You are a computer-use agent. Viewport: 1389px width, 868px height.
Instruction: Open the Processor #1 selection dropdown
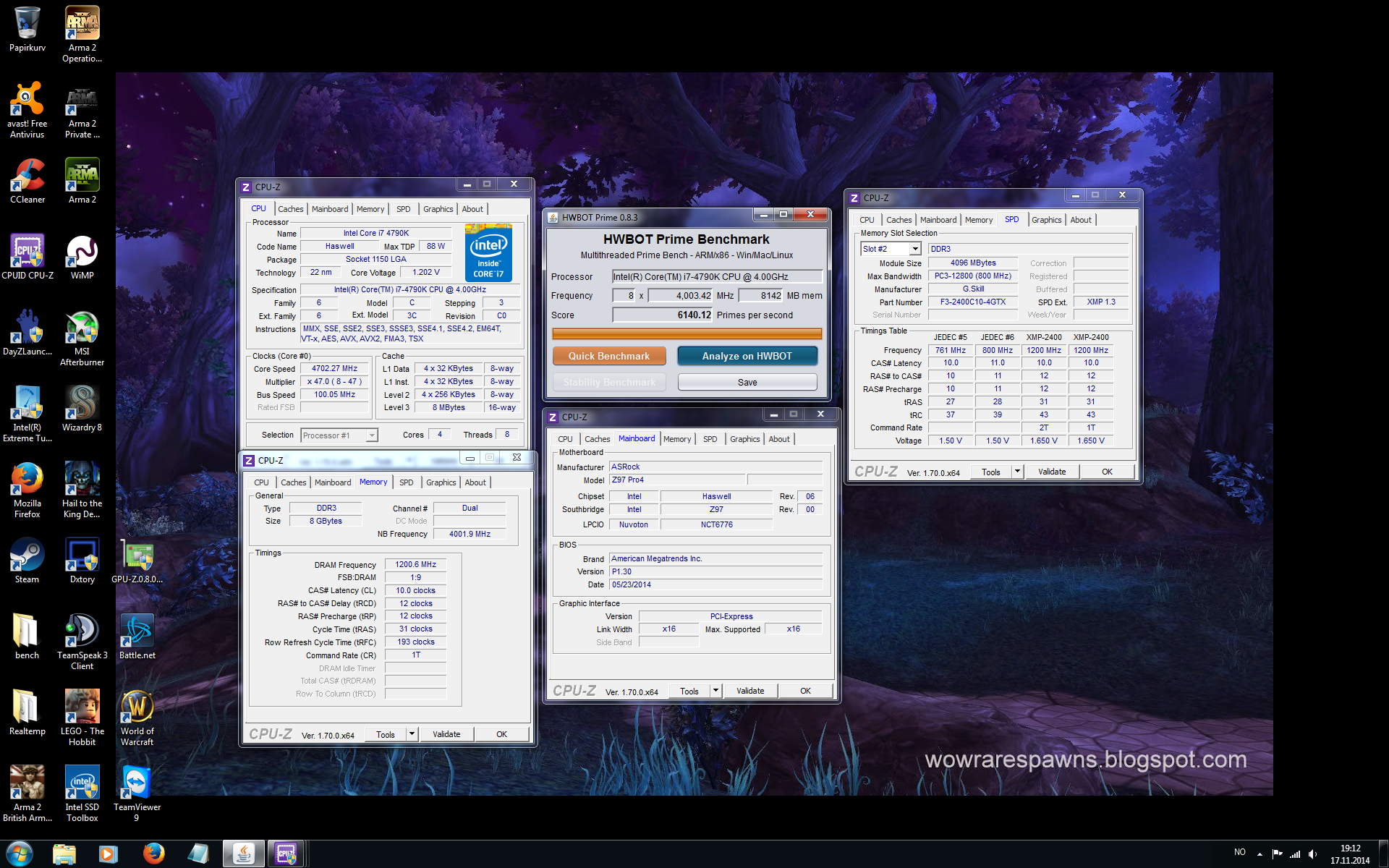[339, 435]
